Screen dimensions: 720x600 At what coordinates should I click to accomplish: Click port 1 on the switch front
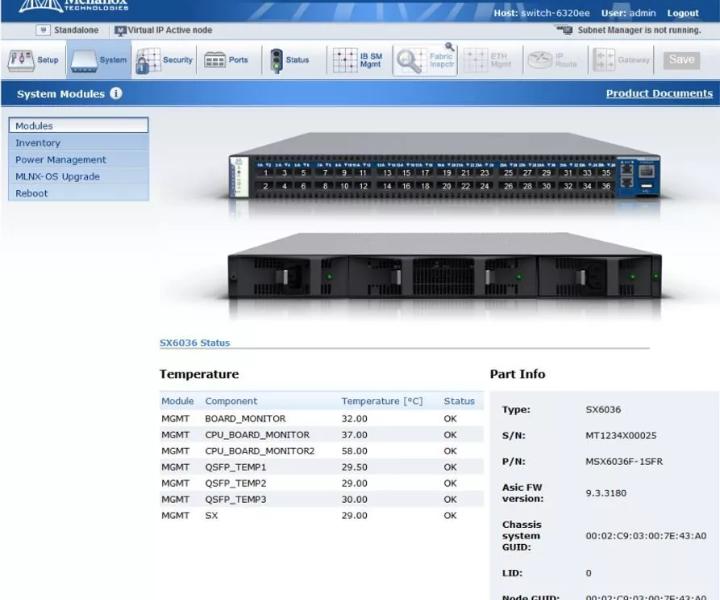(x=265, y=173)
